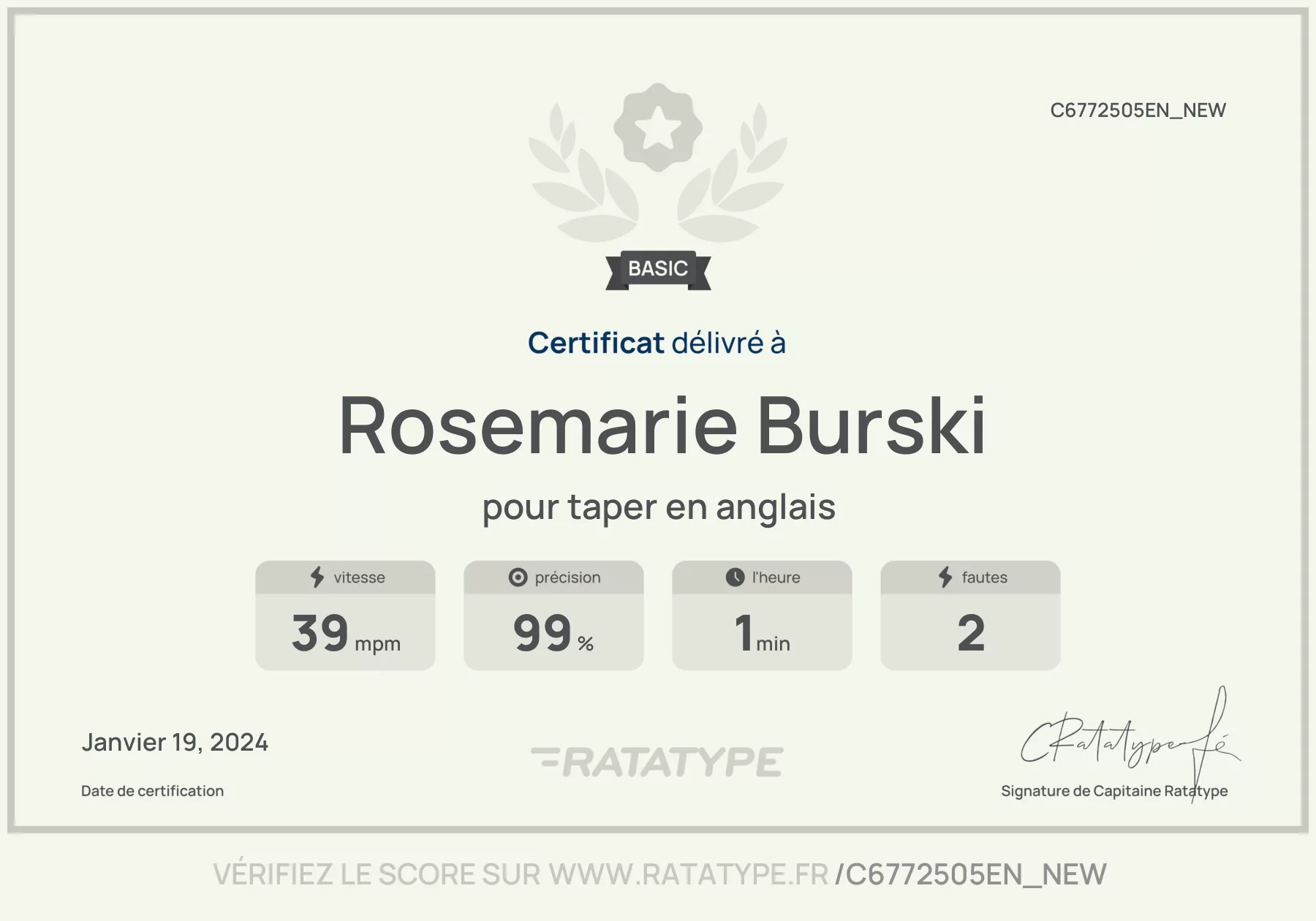This screenshot has height=921, width=1316.
Task: Click the accuracy value 99 %
Action: click(553, 633)
